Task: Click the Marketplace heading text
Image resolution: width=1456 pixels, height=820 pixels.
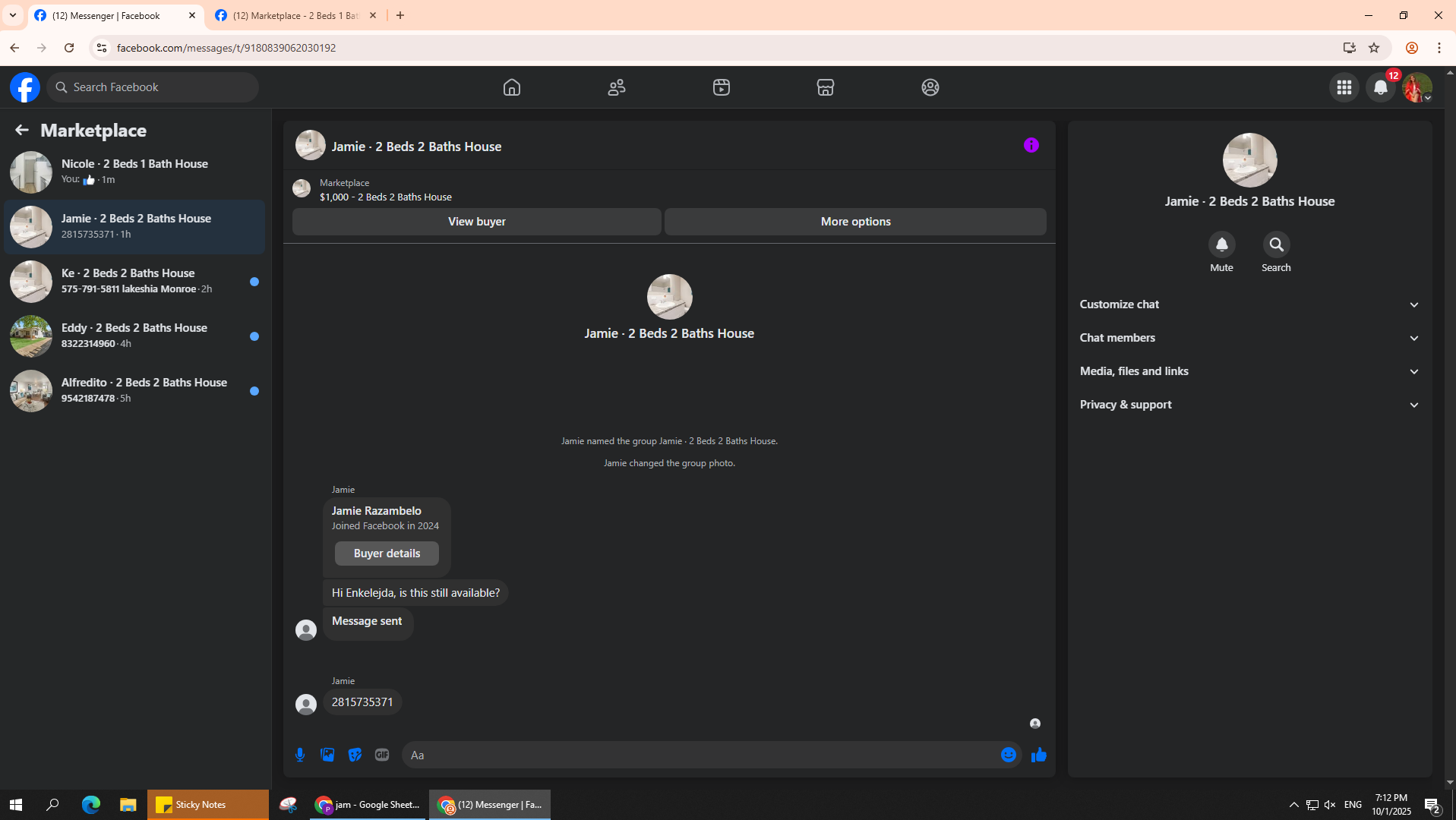Action: click(x=93, y=131)
